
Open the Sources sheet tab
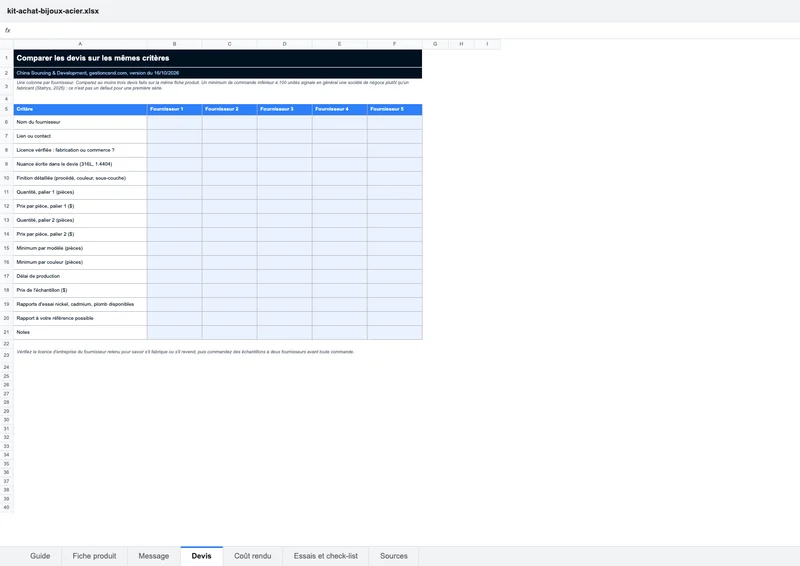pyautogui.click(x=393, y=556)
